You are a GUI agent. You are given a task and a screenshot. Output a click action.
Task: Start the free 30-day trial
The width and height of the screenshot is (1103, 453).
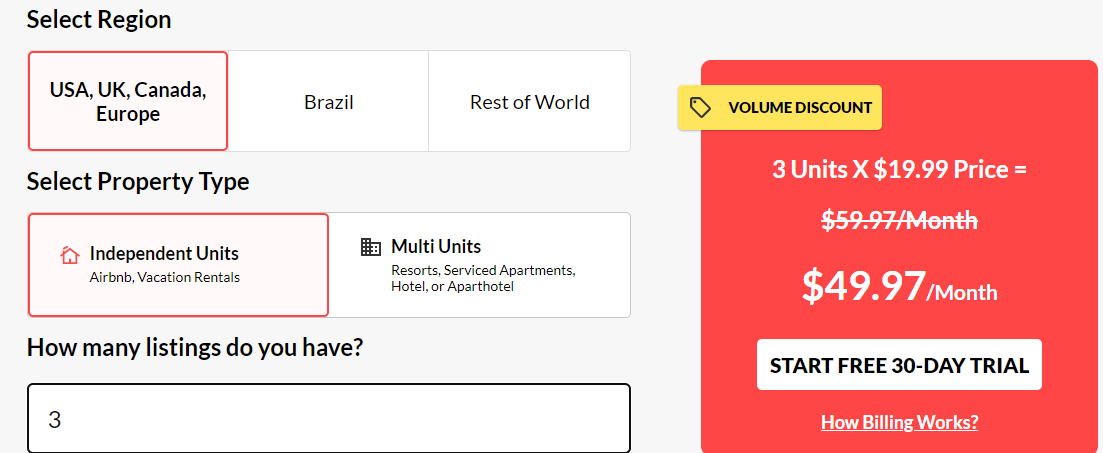click(899, 365)
